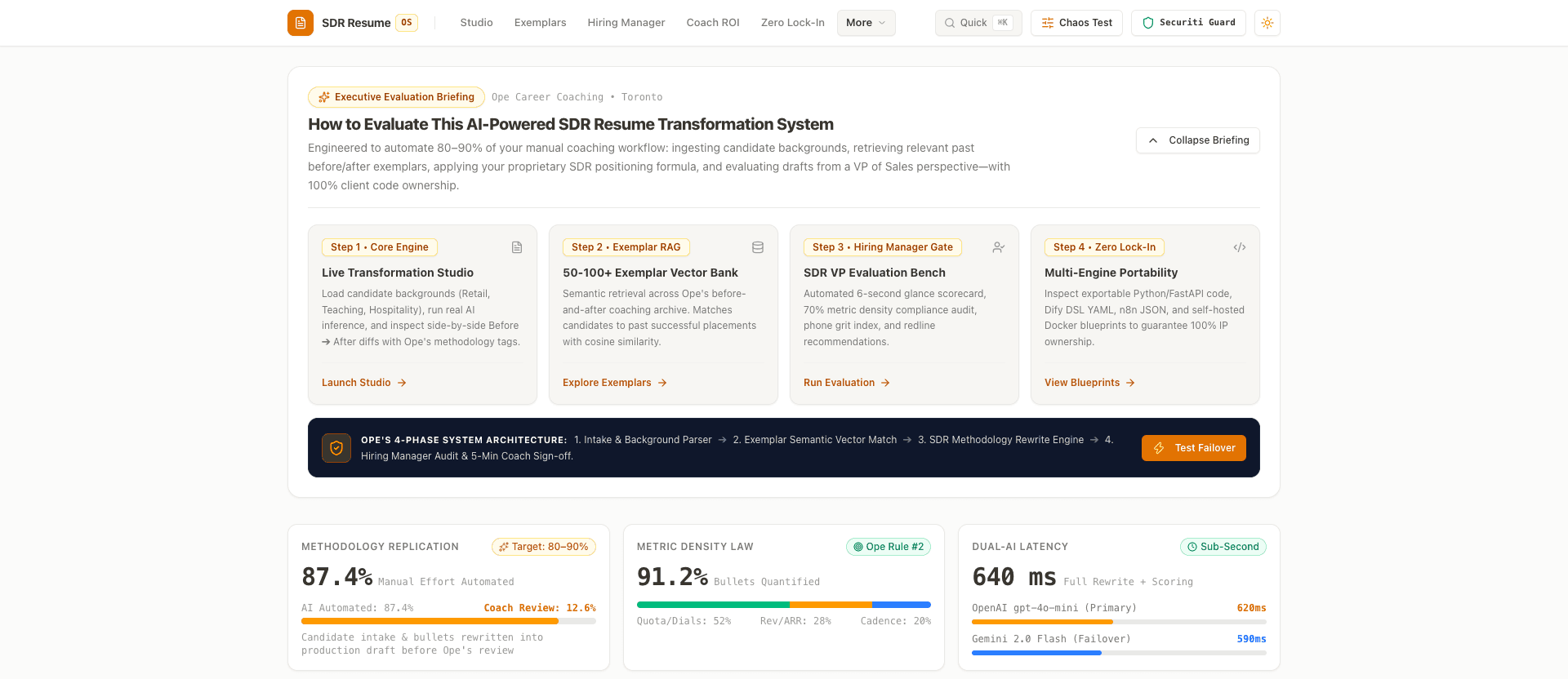Viewport: 1568px width, 679px height.
Task: Click the database icon in Step 2 card
Action: pyautogui.click(x=758, y=247)
